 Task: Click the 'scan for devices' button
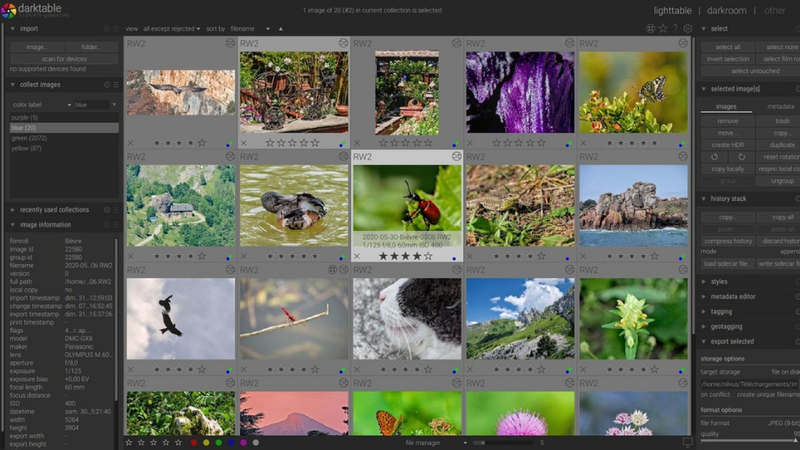[64, 59]
